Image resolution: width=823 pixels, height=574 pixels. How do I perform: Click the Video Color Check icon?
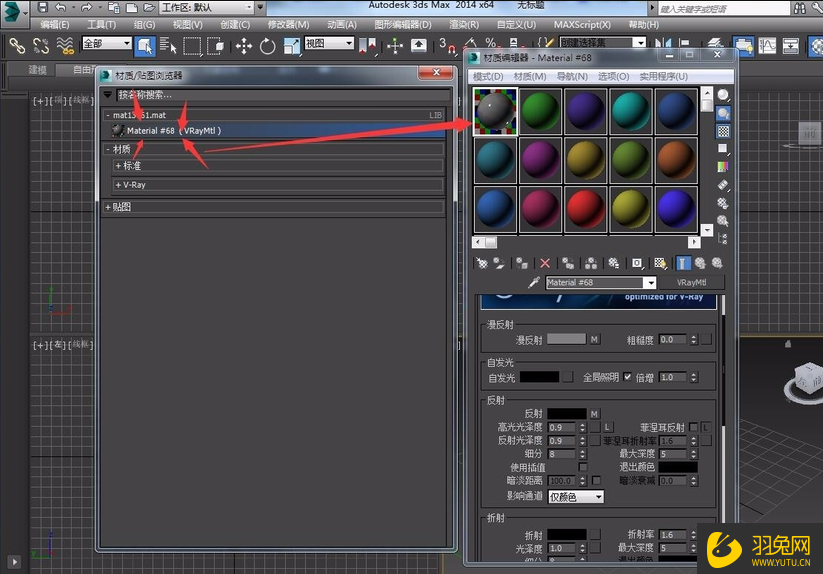[723, 167]
